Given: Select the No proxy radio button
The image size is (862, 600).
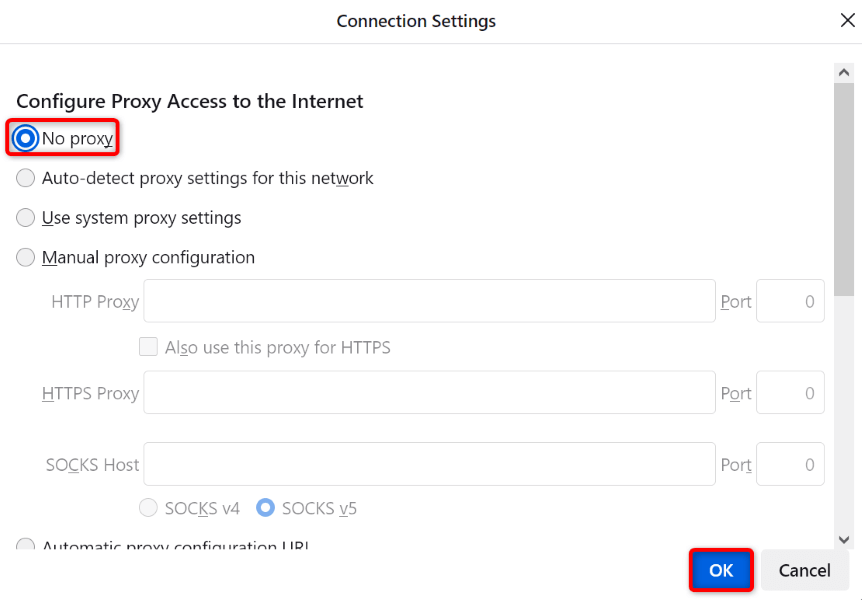Looking at the screenshot, I should pyautogui.click(x=25, y=138).
